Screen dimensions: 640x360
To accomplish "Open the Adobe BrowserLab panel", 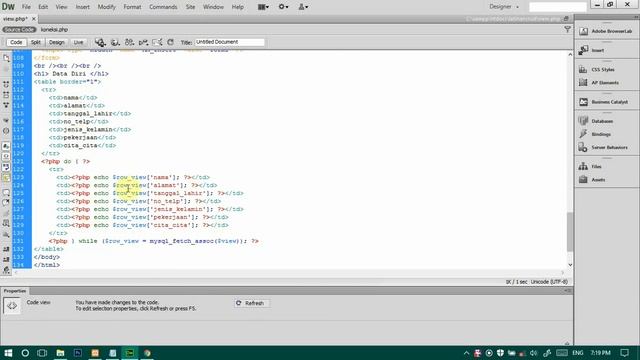I will (607, 31).
